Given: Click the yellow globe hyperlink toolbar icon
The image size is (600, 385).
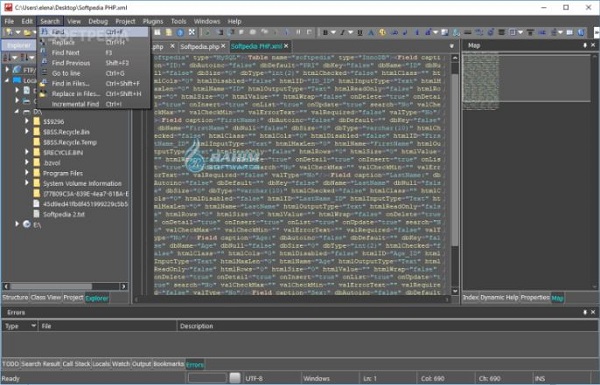Looking at the screenshot, I should [382, 33].
